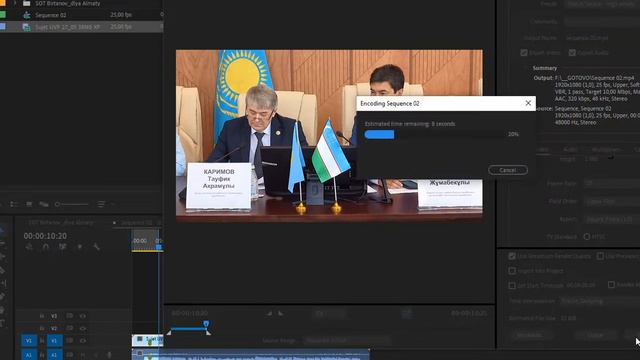Screen dimensions: 640x360
Task: Toggle nest sequence insert mode icon
Action: coord(29,247)
